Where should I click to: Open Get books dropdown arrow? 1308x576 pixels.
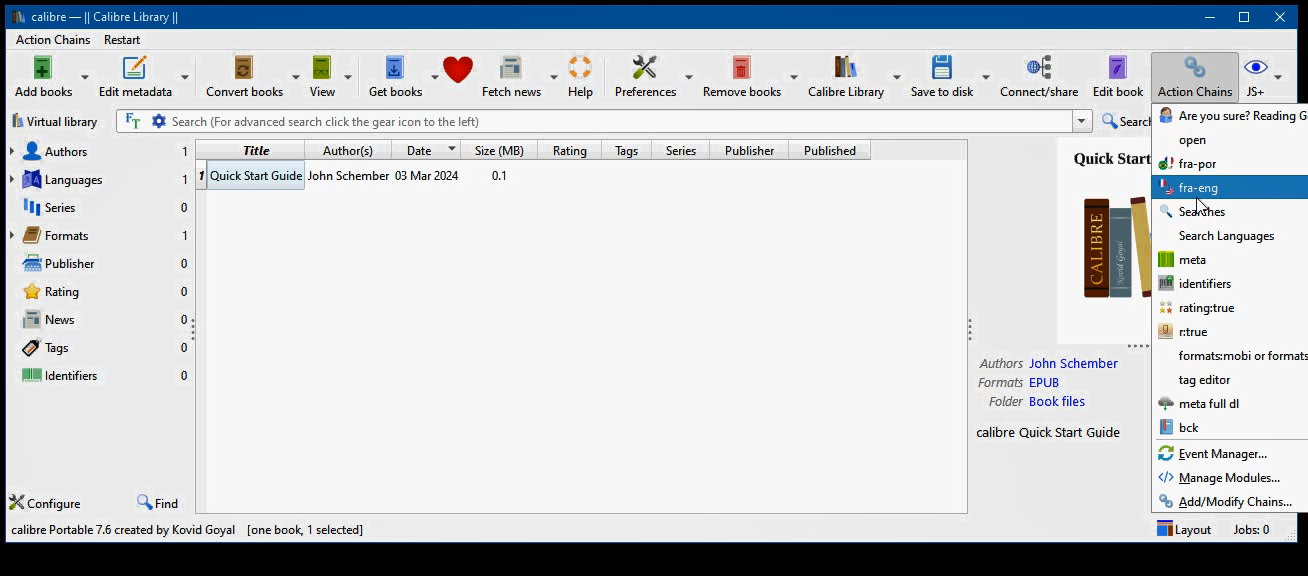point(434,77)
